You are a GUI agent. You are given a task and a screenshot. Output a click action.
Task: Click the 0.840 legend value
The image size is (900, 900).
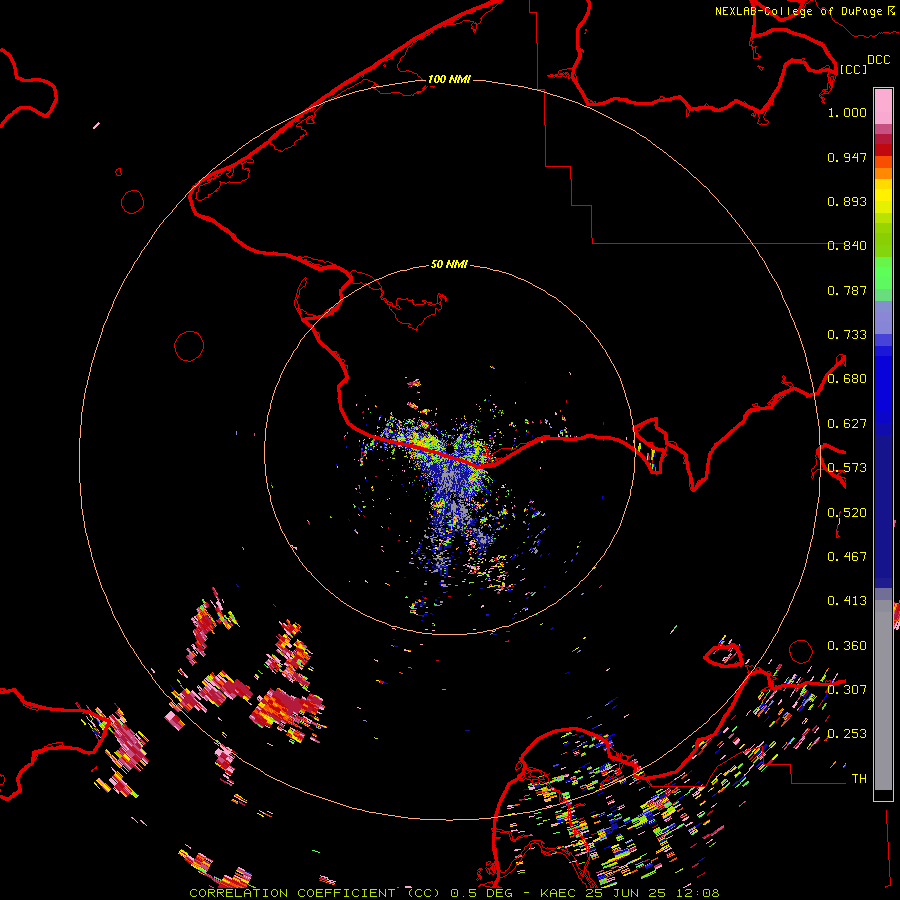[x=847, y=246]
